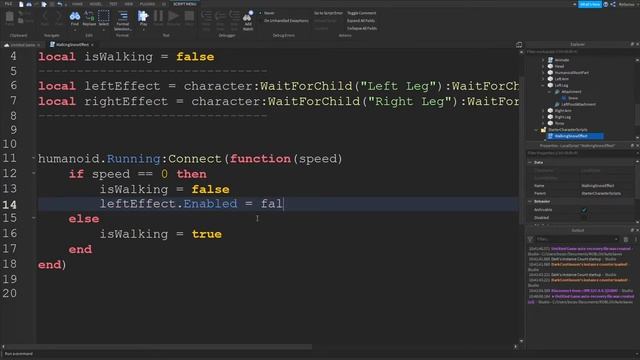Undock the Properties panel

point(632,145)
